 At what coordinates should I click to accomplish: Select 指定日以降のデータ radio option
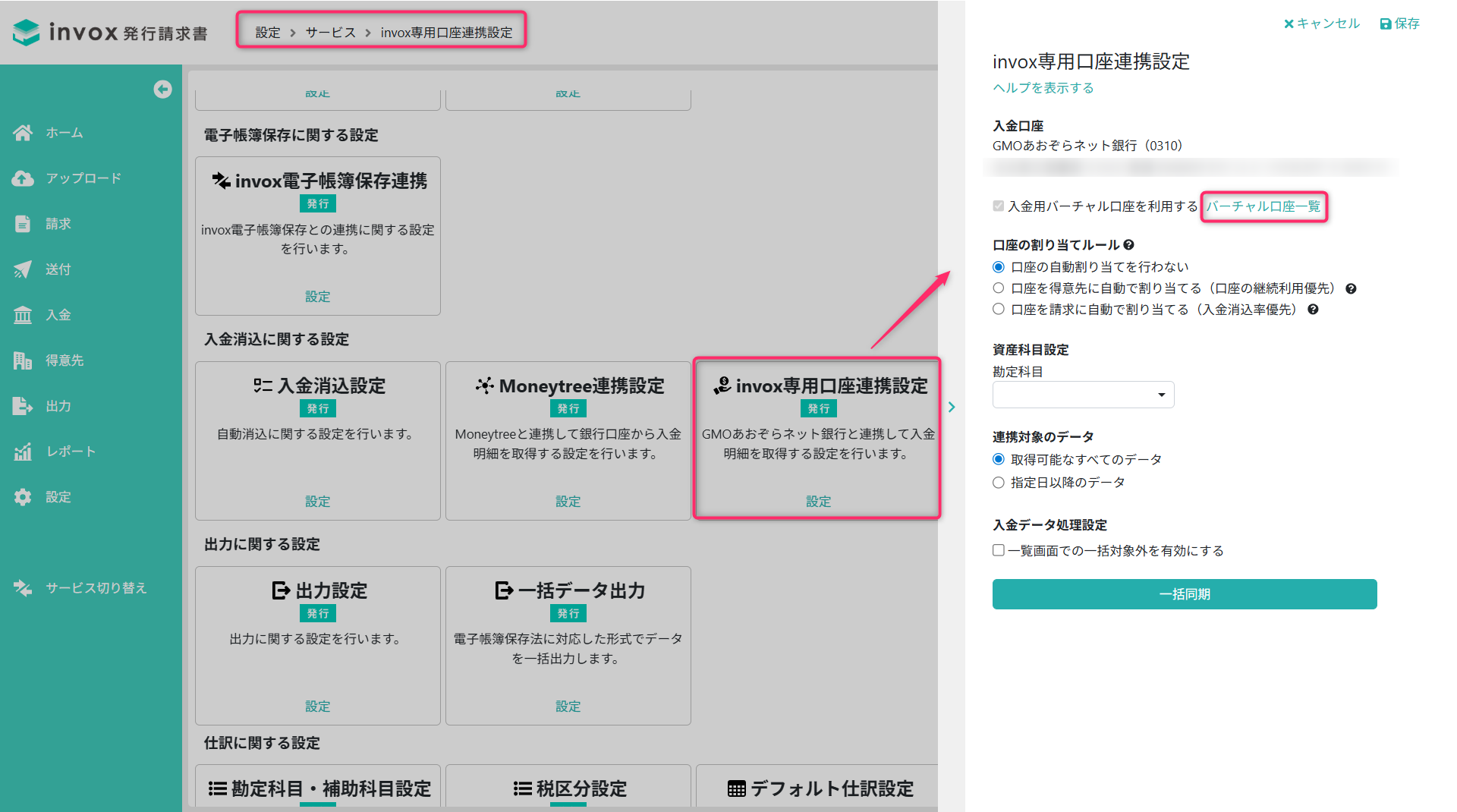[999, 483]
